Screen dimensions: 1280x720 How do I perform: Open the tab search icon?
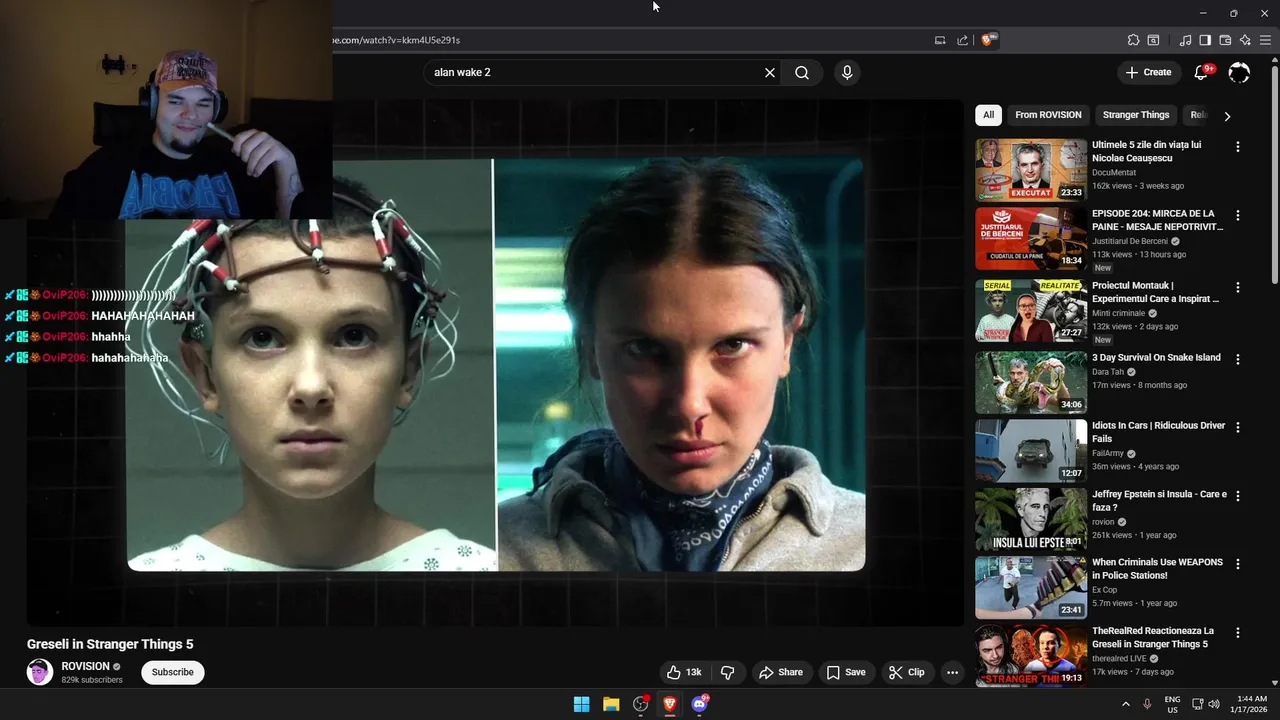(1153, 40)
